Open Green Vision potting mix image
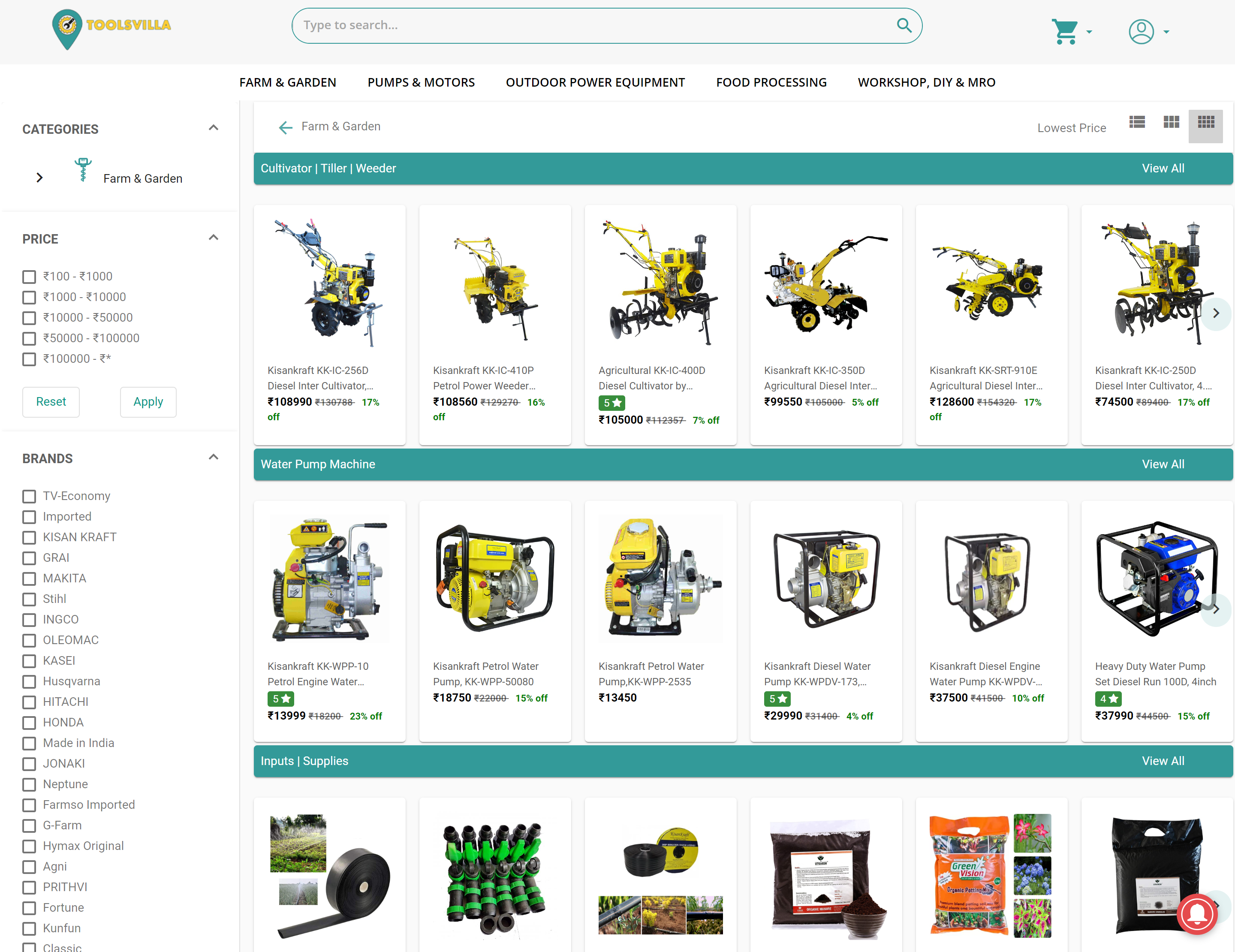Viewport: 1235px width, 952px height. click(991, 876)
